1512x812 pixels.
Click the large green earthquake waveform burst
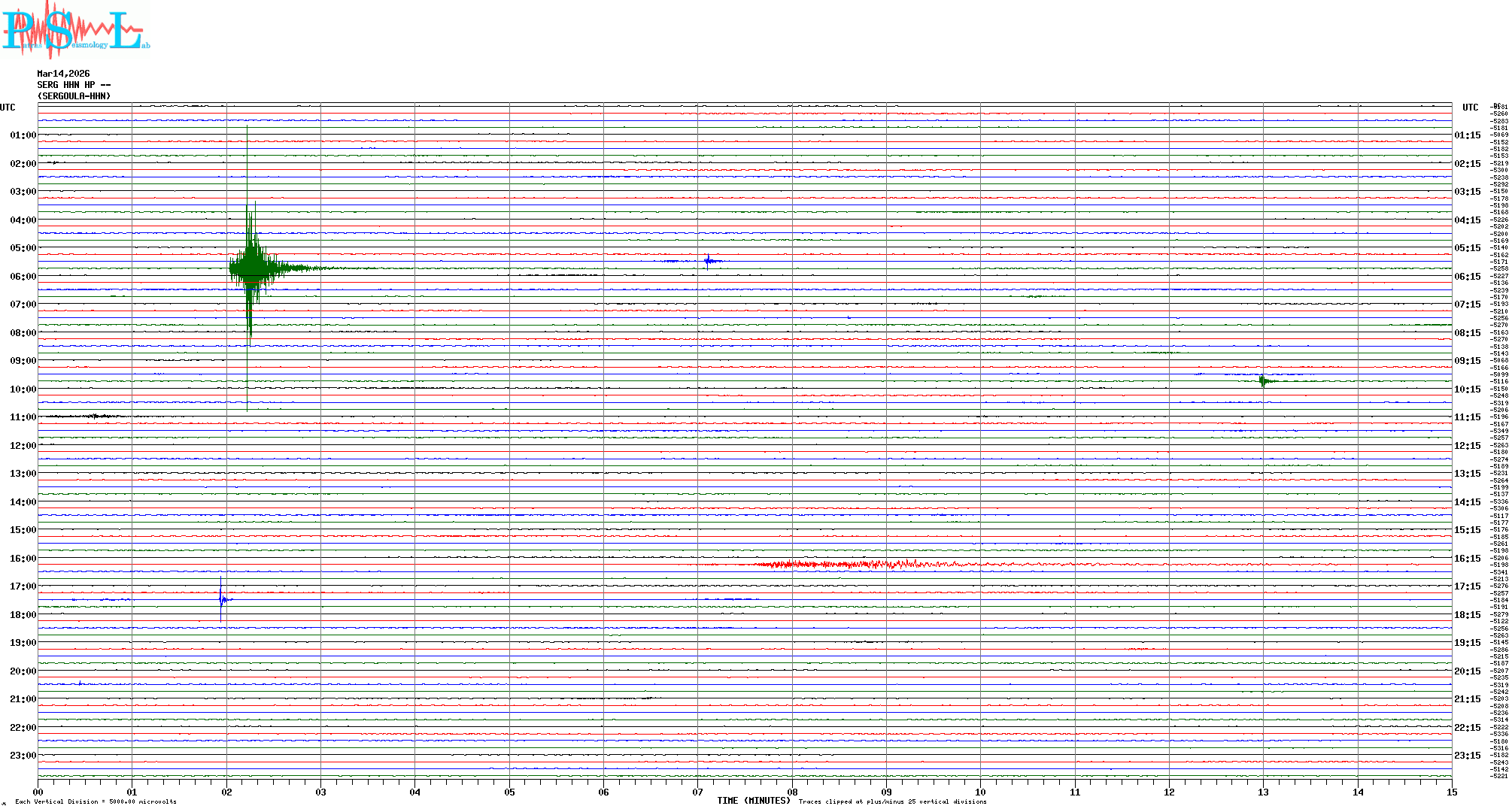point(252,268)
